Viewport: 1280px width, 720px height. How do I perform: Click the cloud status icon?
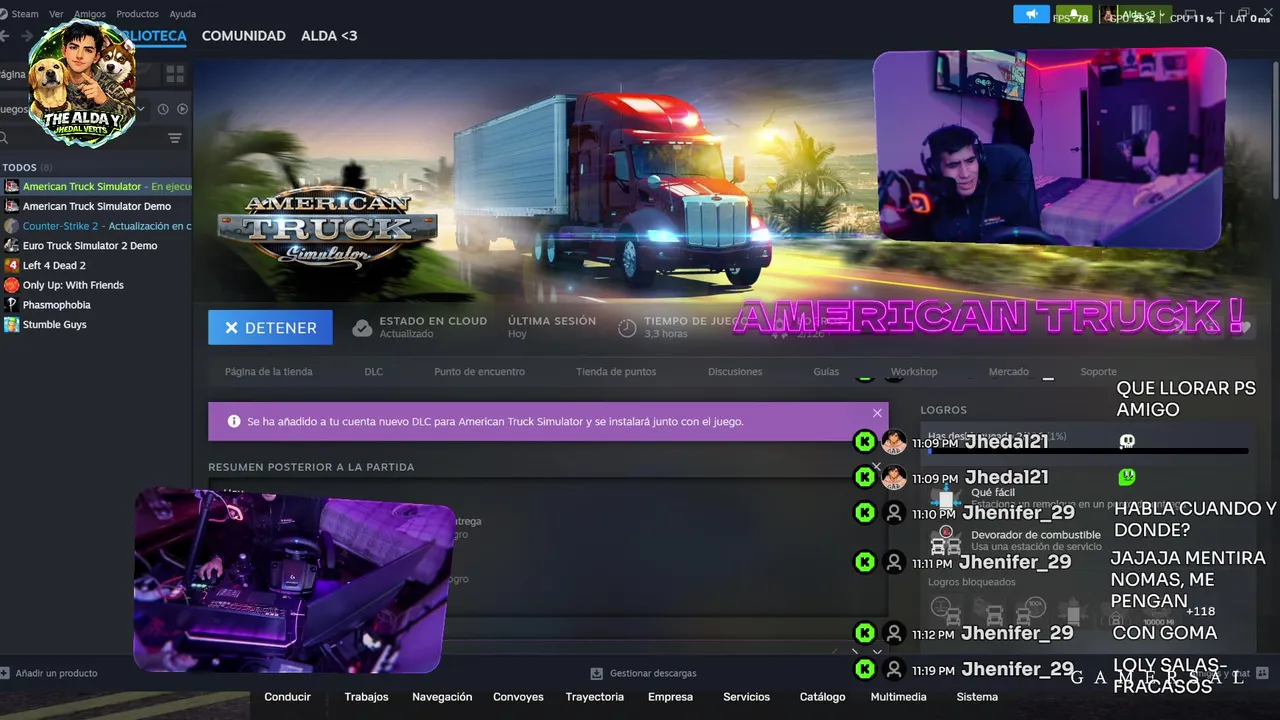coord(362,327)
